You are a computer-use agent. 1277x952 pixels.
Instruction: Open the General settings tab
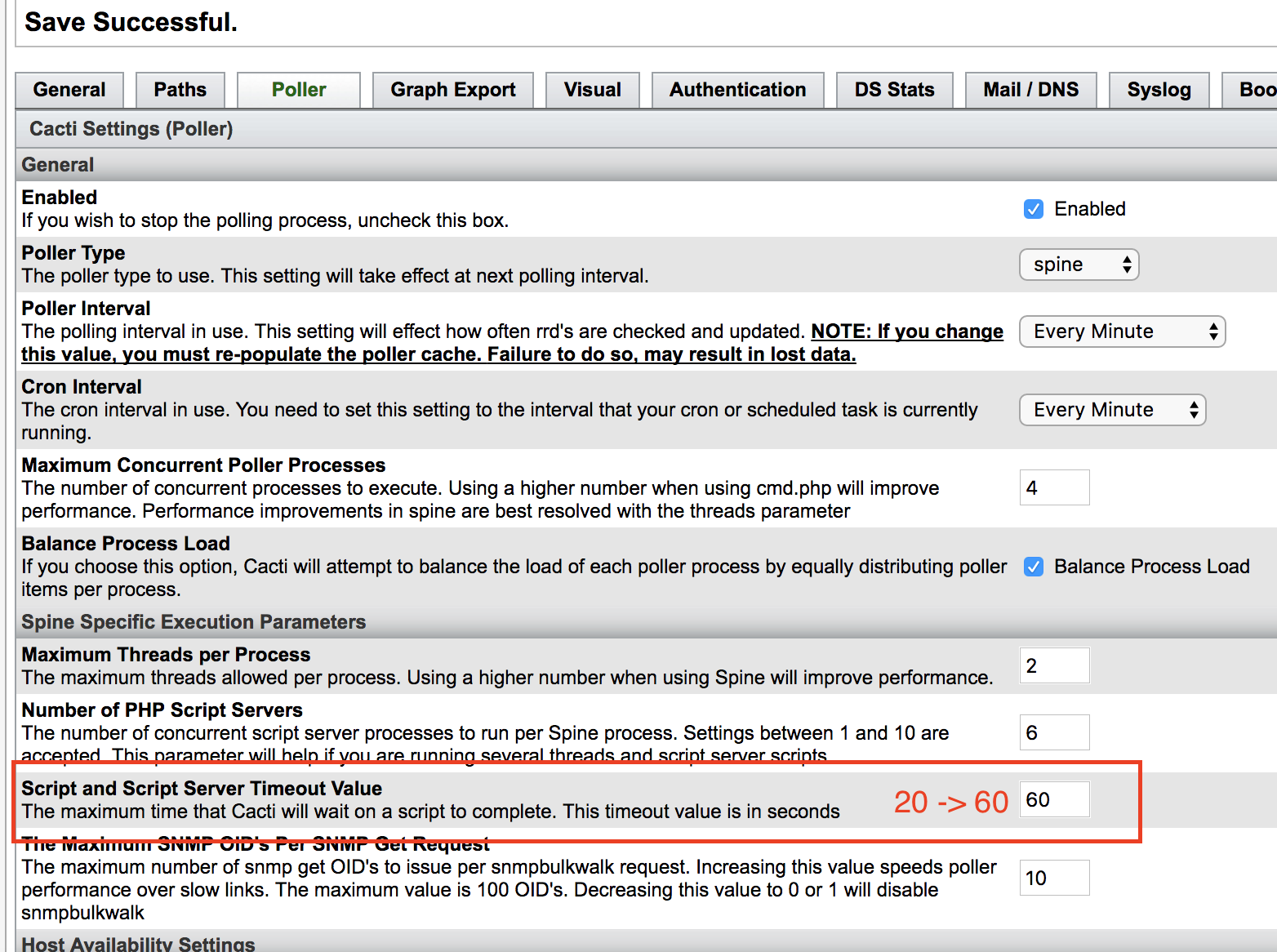(69, 90)
